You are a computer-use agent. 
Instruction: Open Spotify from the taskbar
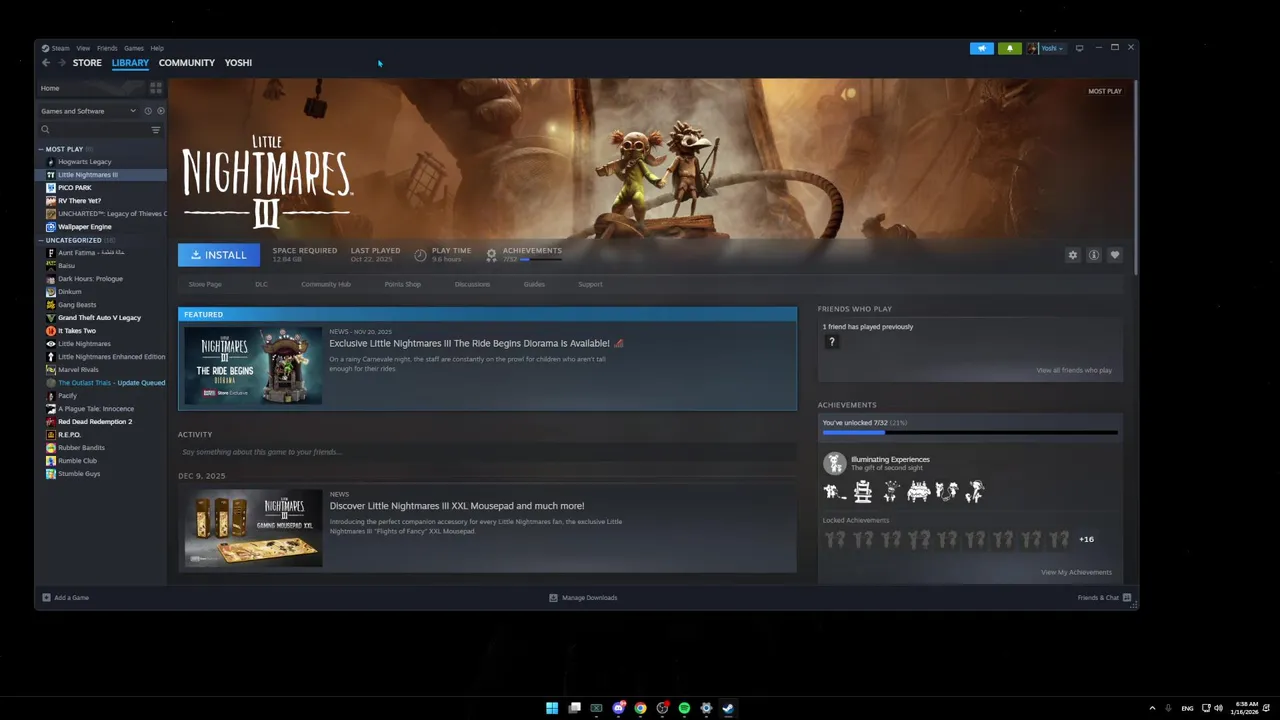[x=684, y=708]
